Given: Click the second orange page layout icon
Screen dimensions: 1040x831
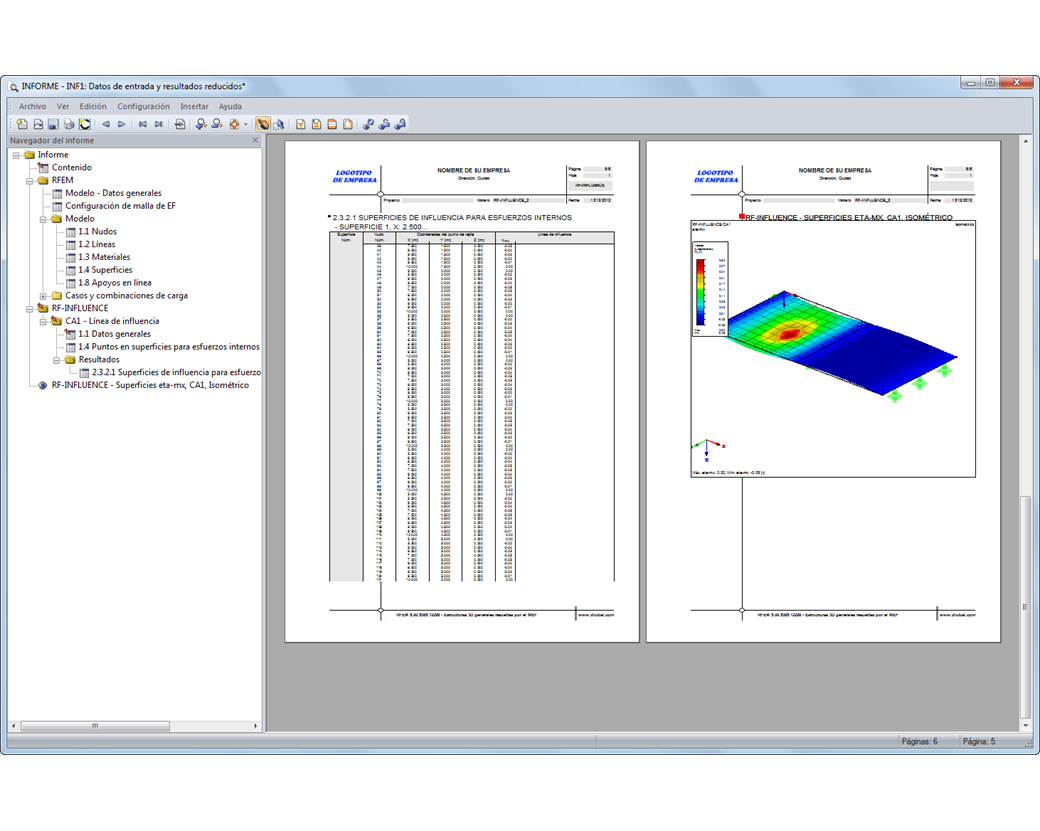Looking at the screenshot, I should tap(316, 124).
